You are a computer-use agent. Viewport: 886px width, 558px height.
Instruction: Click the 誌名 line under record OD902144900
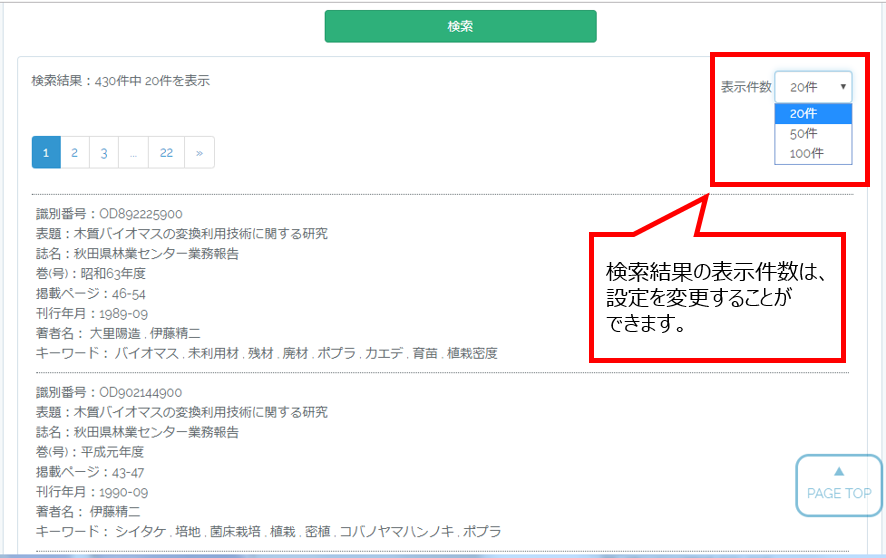(x=137, y=432)
